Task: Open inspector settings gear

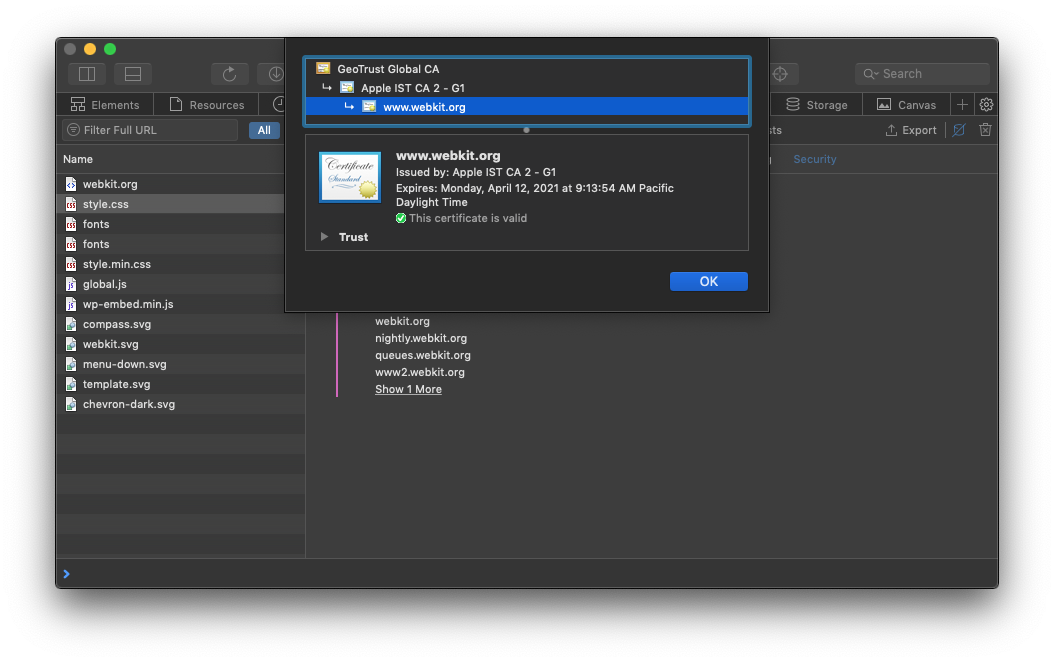Action: tap(986, 105)
